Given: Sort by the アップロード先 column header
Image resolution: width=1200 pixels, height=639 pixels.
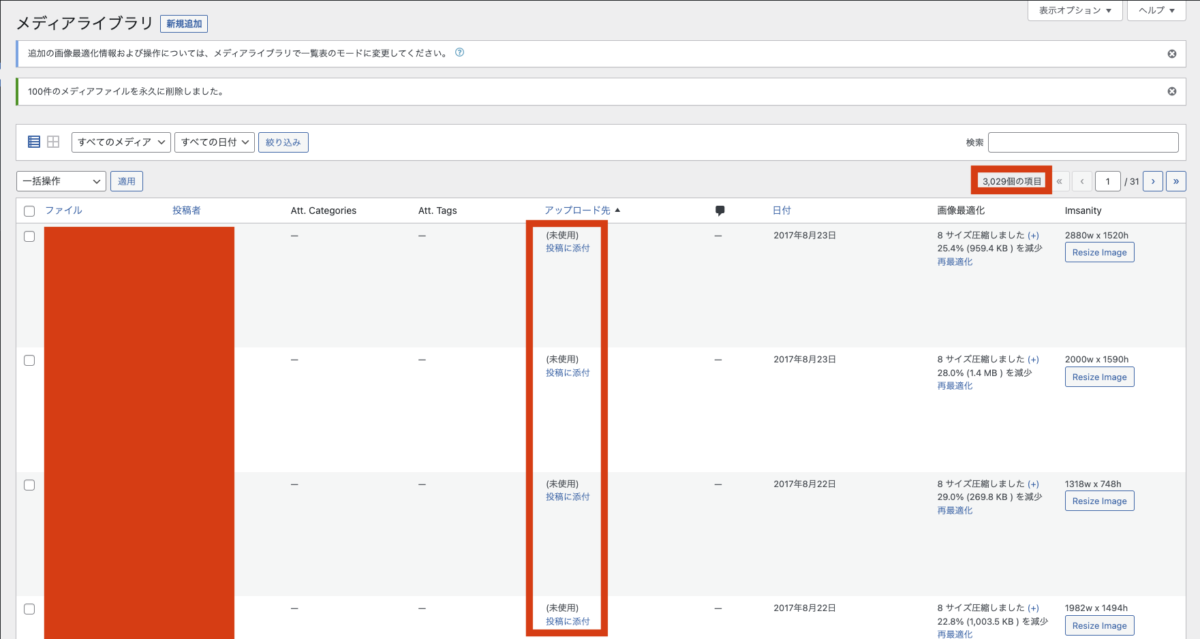Looking at the screenshot, I should point(577,211).
